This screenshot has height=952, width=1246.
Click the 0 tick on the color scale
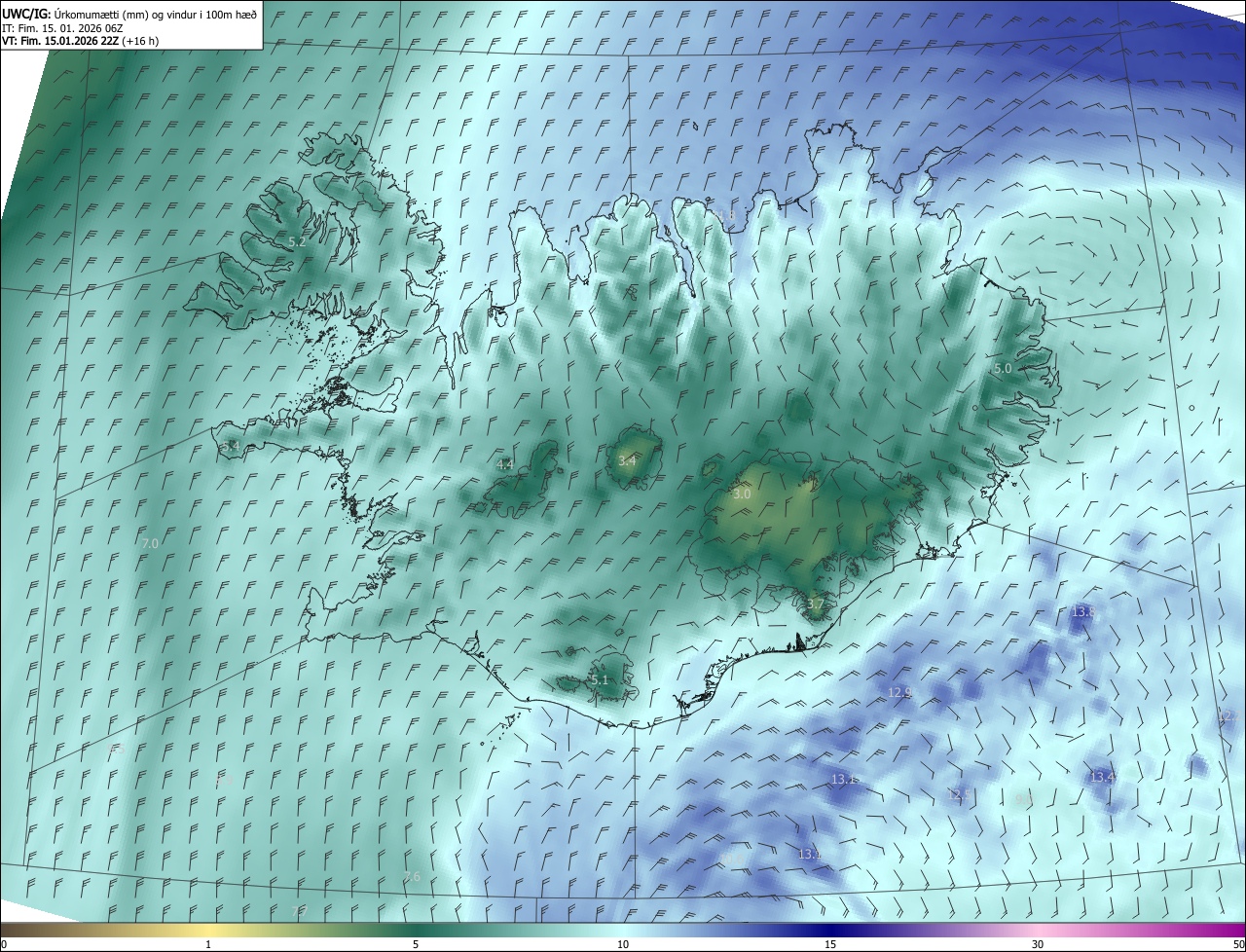tap(4, 944)
